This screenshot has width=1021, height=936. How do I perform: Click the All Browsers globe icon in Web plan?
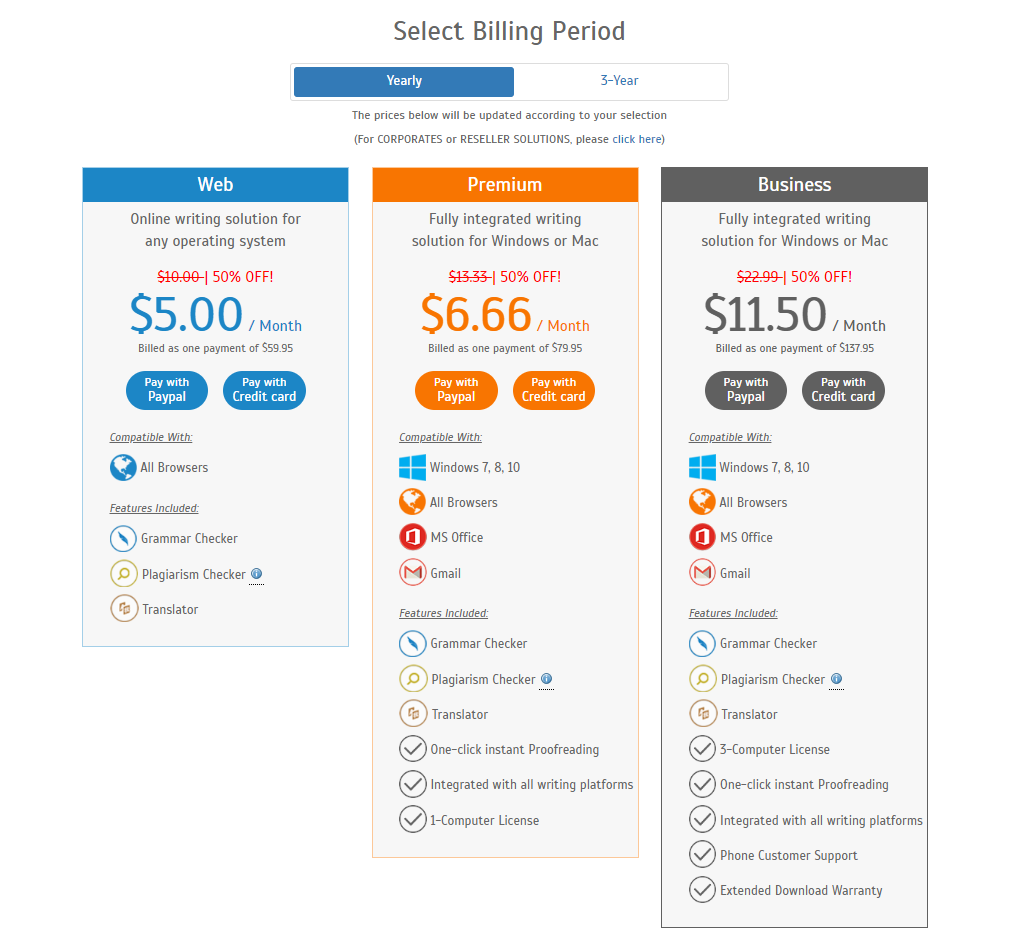pyautogui.click(x=123, y=467)
